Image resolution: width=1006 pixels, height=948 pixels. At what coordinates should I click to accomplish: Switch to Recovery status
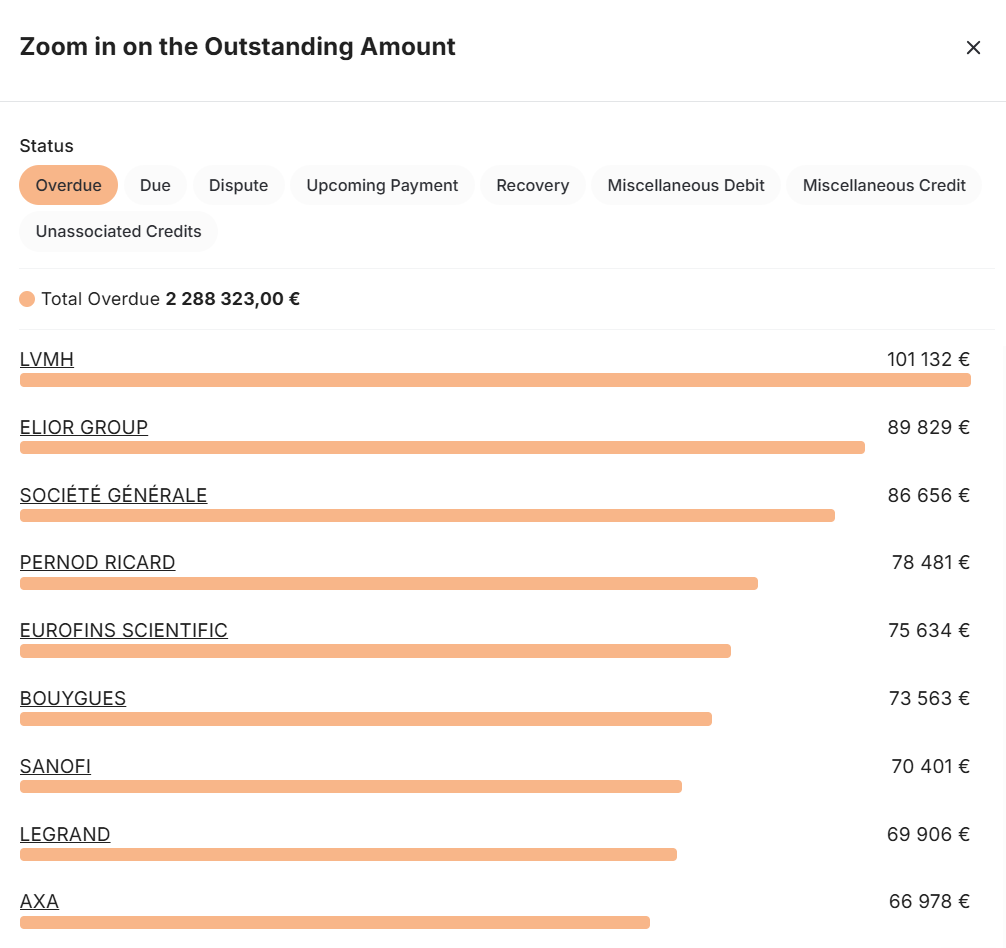(533, 185)
